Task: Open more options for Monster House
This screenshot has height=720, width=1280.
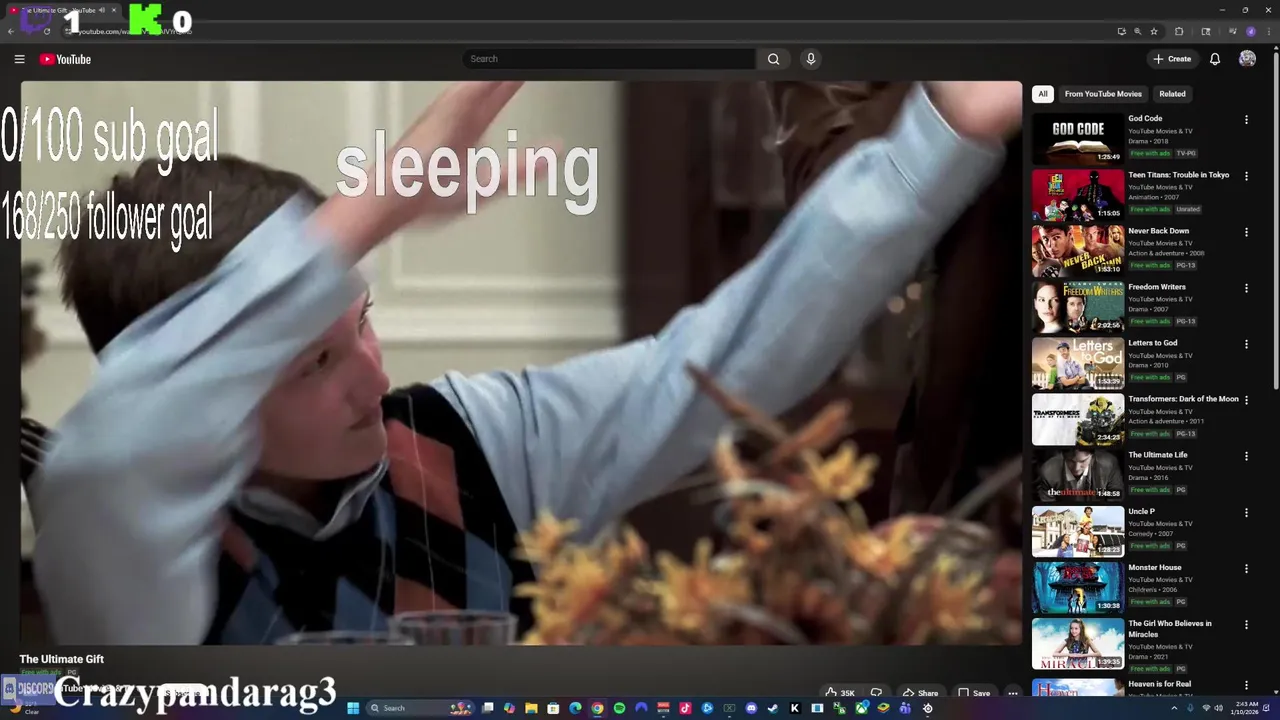Action: click(x=1246, y=568)
